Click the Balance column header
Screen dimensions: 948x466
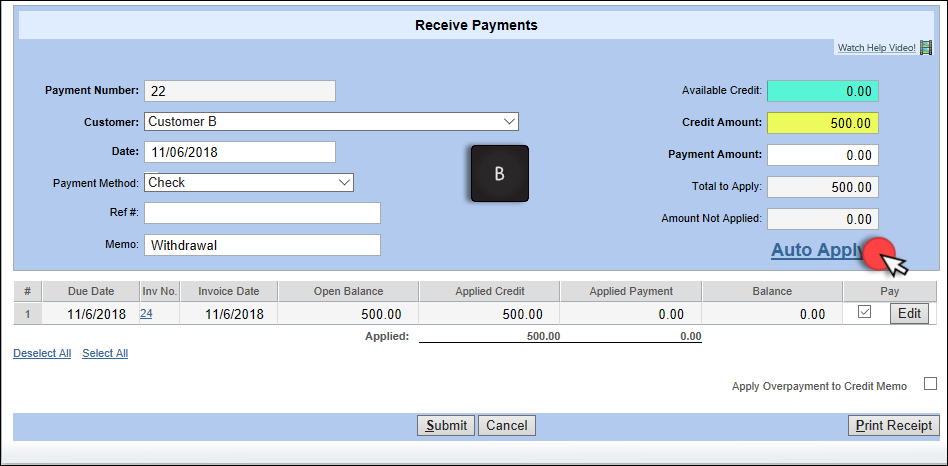772,291
